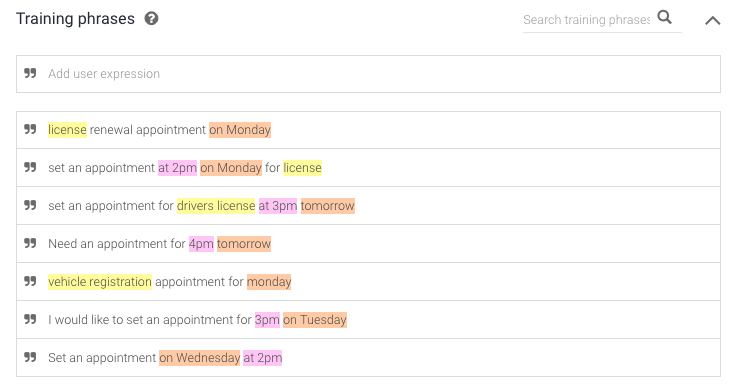Screen dimensions: 745x390
Task: Select the yellow 'drivers license' annotation
Action: pyautogui.click(x=216, y=206)
